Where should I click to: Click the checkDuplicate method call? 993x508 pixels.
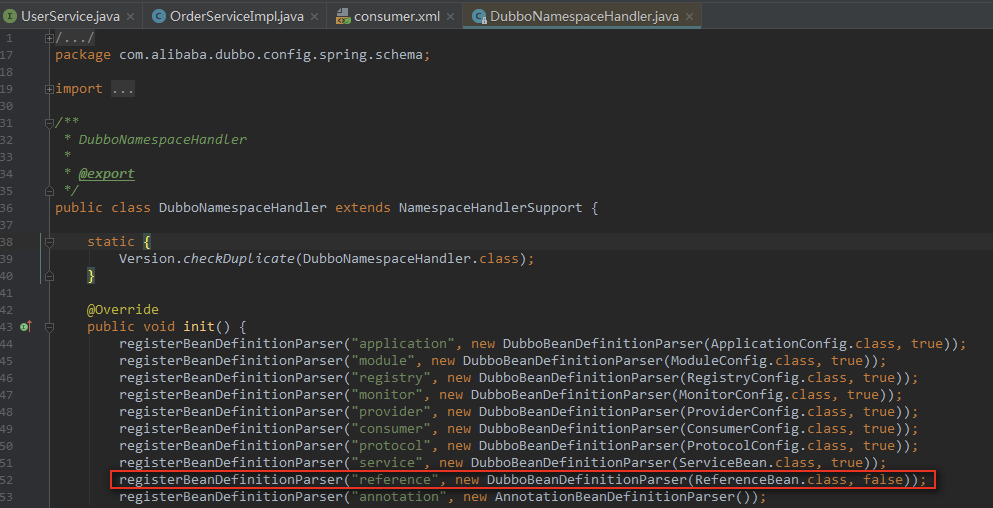pos(239,258)
